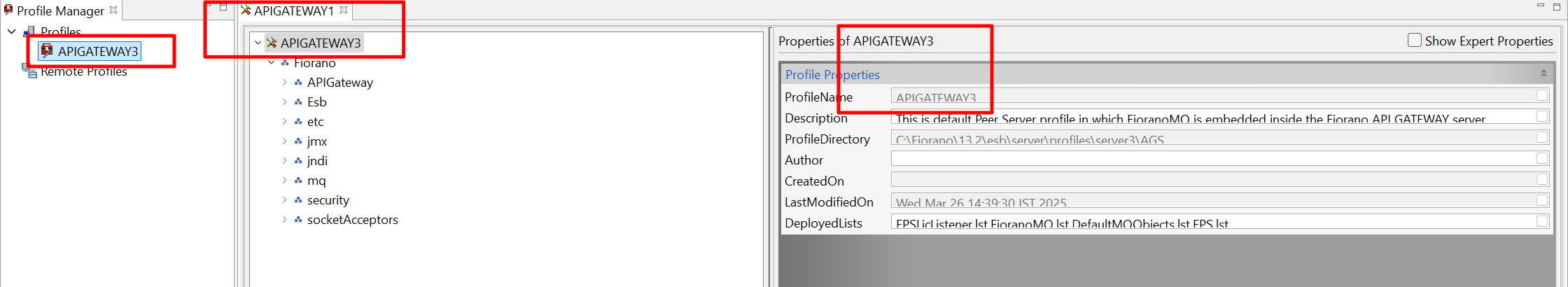Minimize the Profile Manager panel
This screenshot has width=1568, height=287.
point(208,6)
